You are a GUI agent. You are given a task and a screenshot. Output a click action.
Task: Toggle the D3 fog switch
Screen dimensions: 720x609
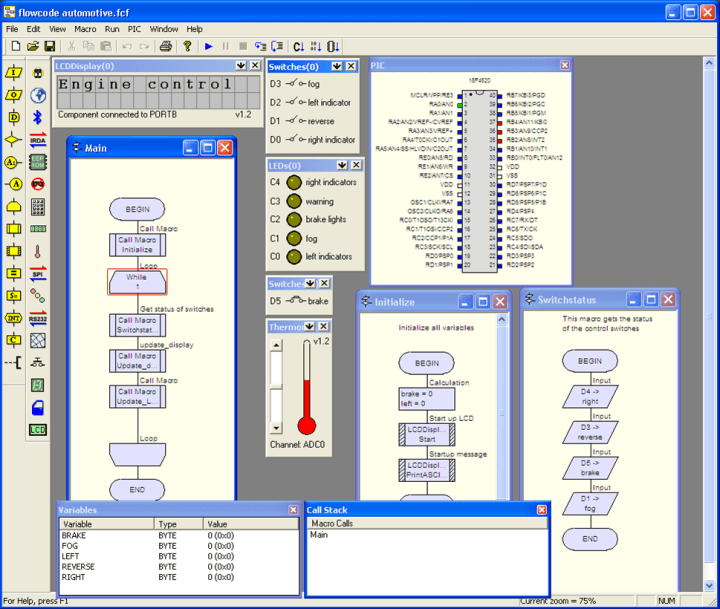coord(296,84)
